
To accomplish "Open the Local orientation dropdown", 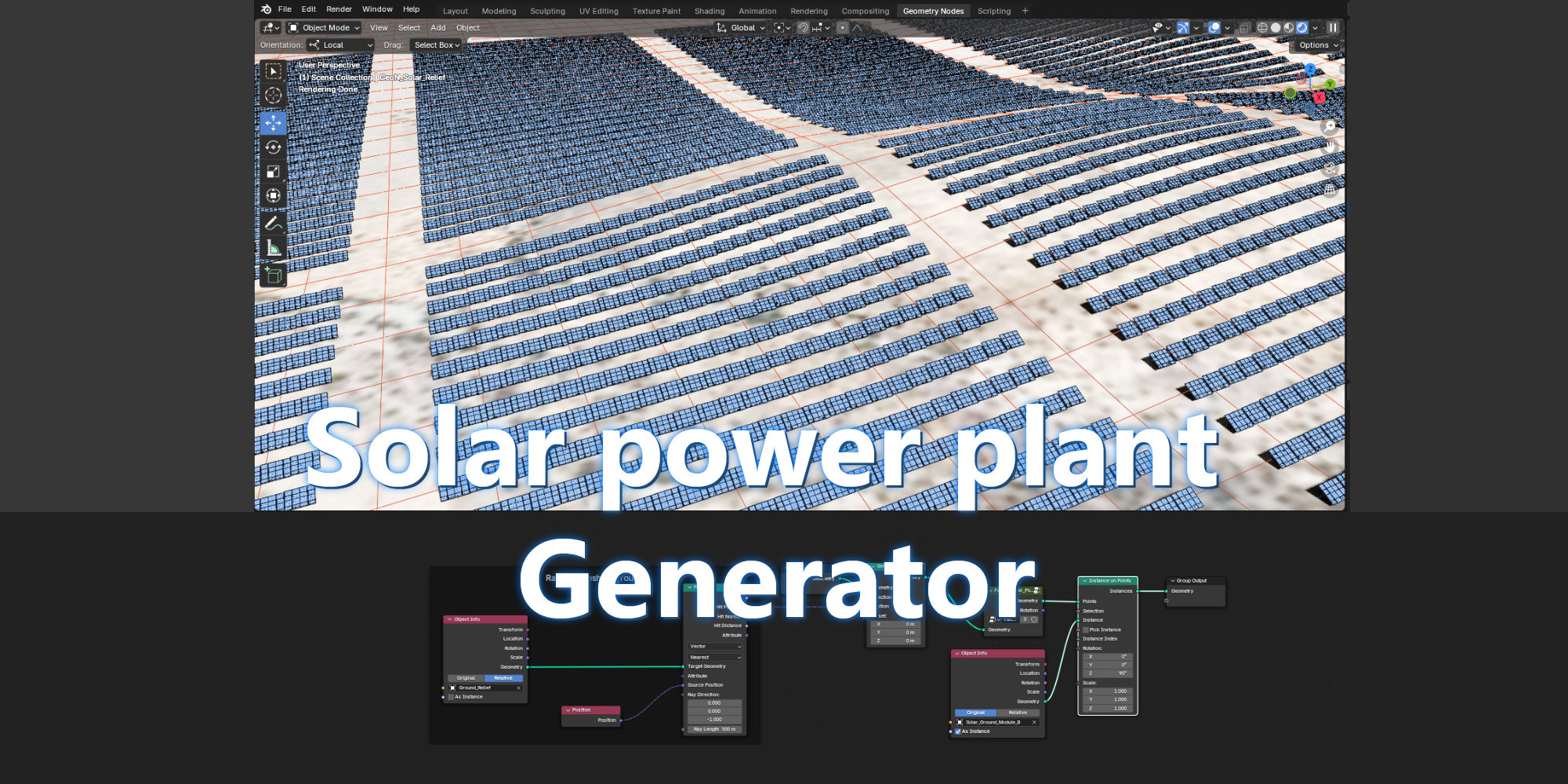I will [x=340, y=45].
